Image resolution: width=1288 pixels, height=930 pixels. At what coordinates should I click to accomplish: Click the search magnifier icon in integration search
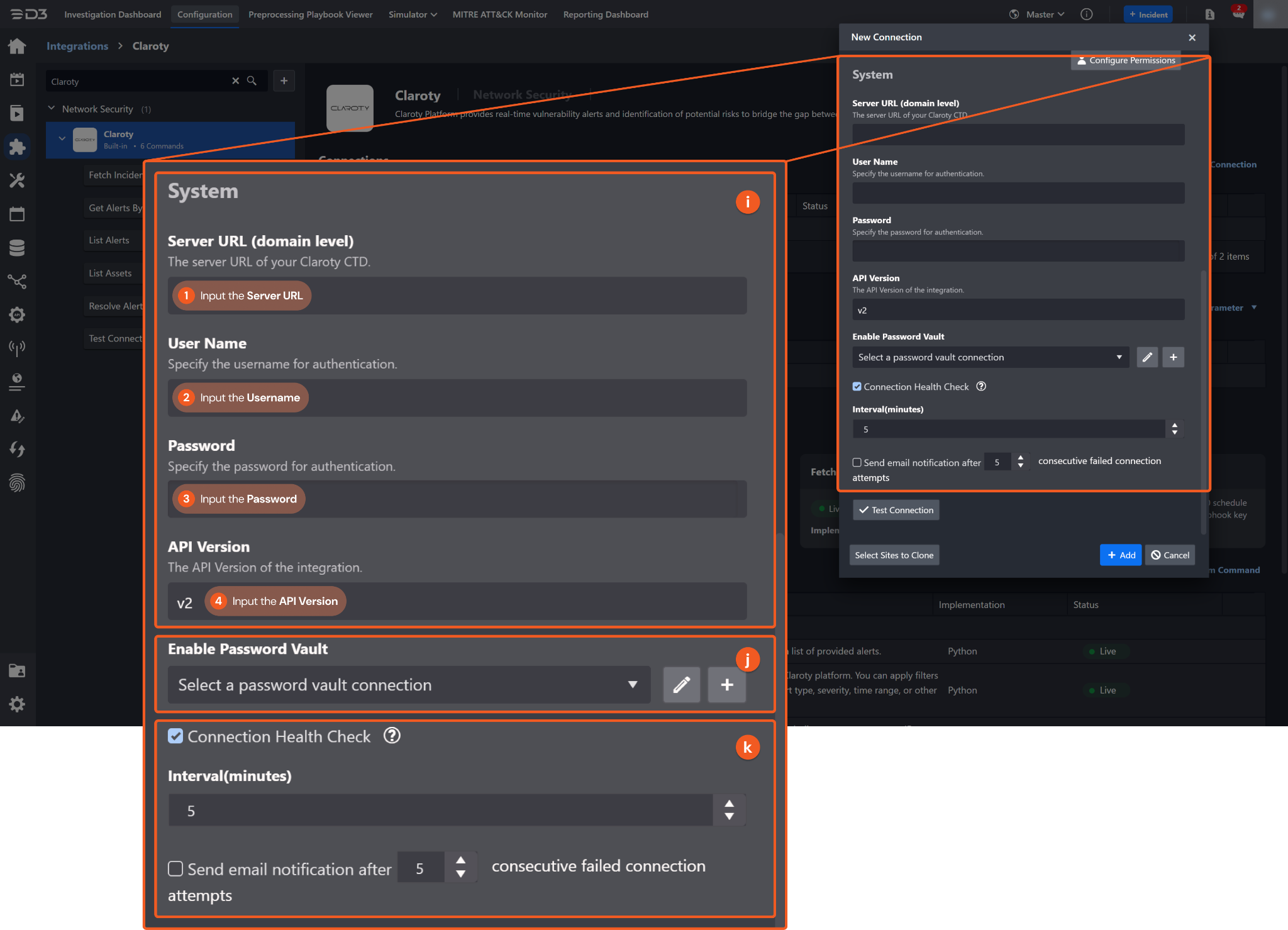[x=252, y=81]
